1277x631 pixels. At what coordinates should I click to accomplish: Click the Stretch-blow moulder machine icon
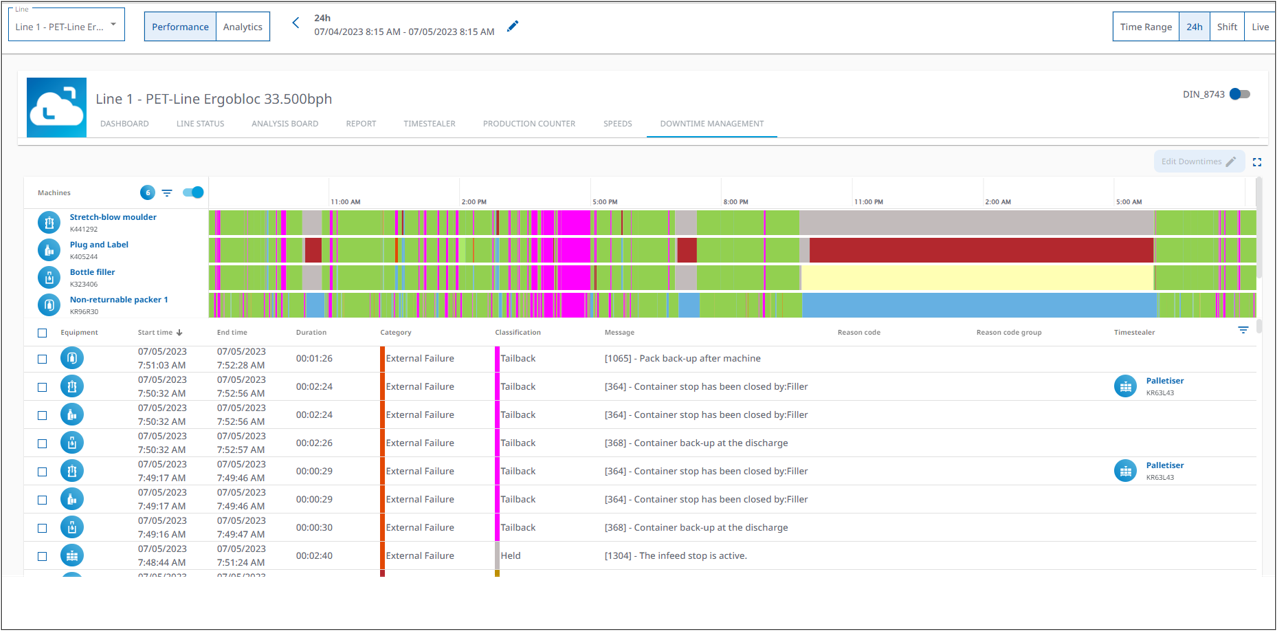coord(48,222)
